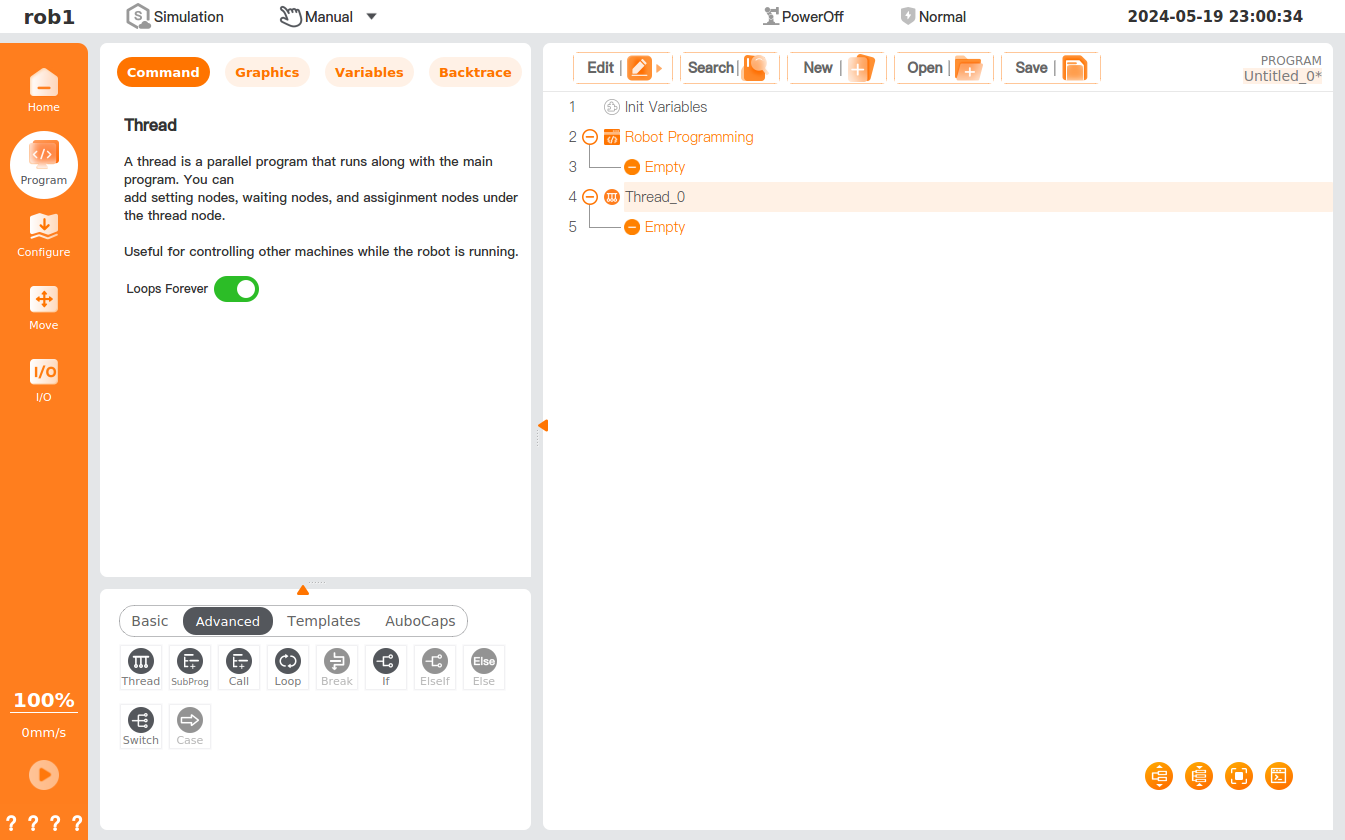Add a Loop command node
Screen dimensions: 1345x840
tap(288, 667)
